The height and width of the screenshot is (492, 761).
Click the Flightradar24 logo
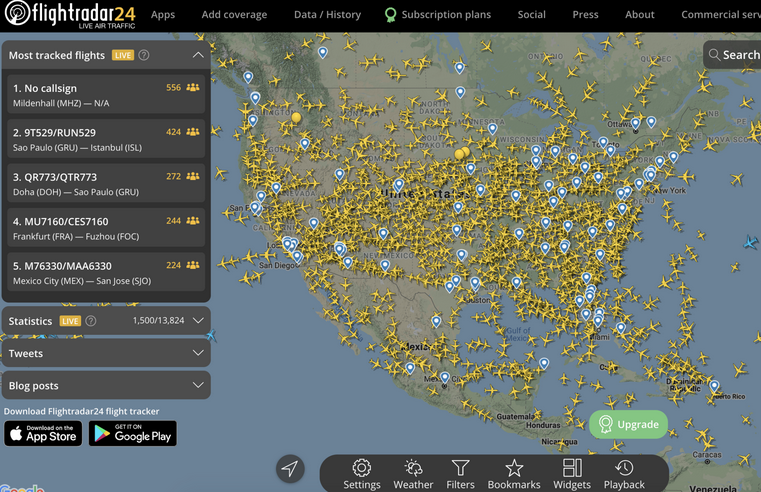click(70, 15)
